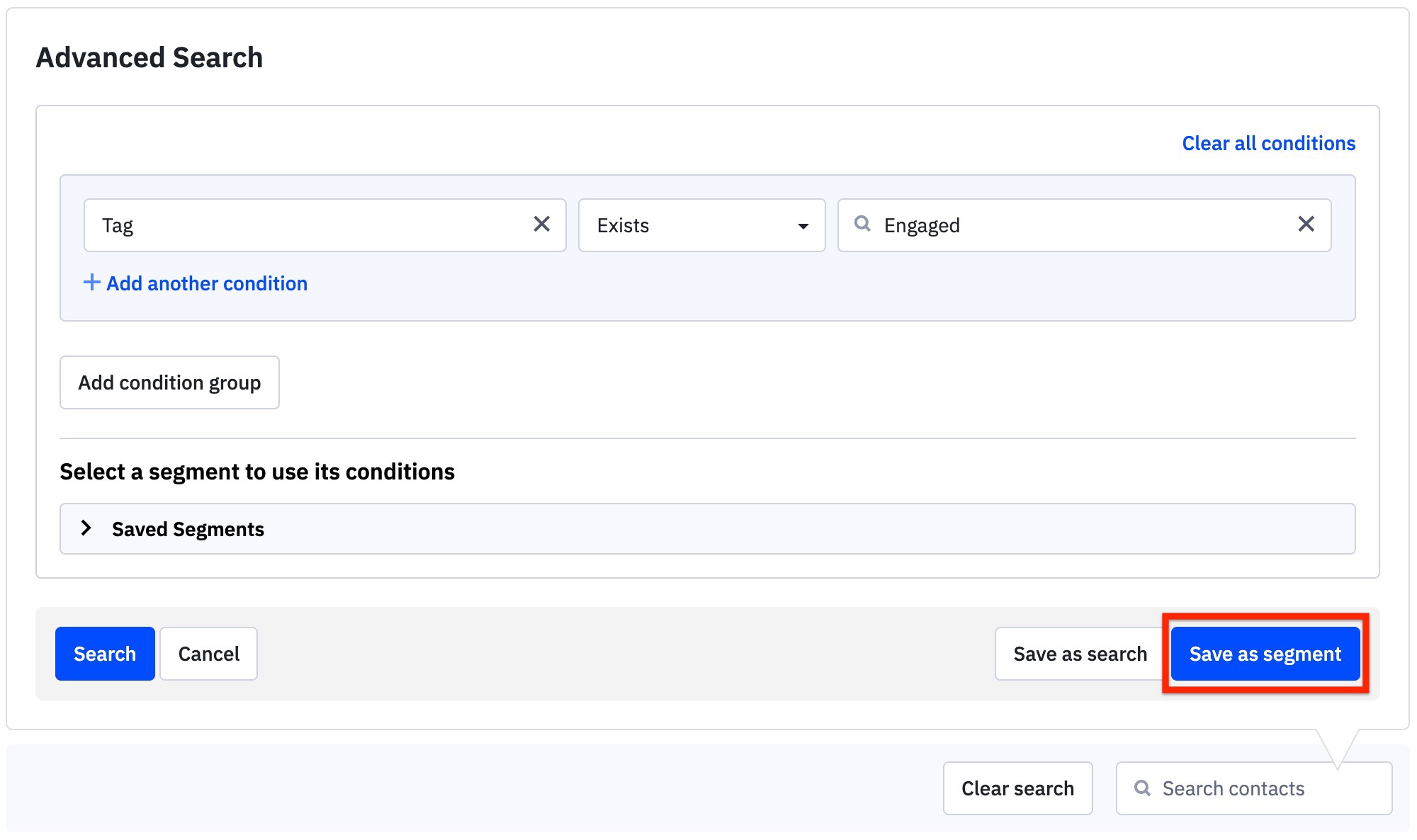Click Clear all conditions link

1269,143
